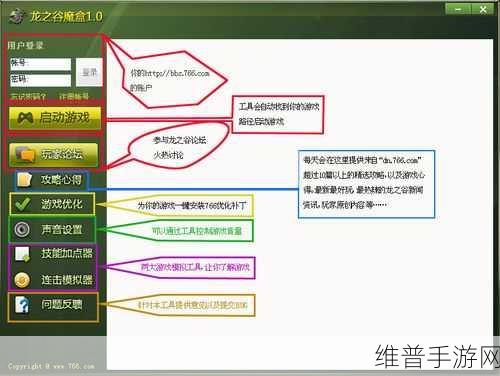Click the 连击模拟器 gold coin icon
Image resolution: width=500 pixels, height=376 pixels.
coord(22,280)
